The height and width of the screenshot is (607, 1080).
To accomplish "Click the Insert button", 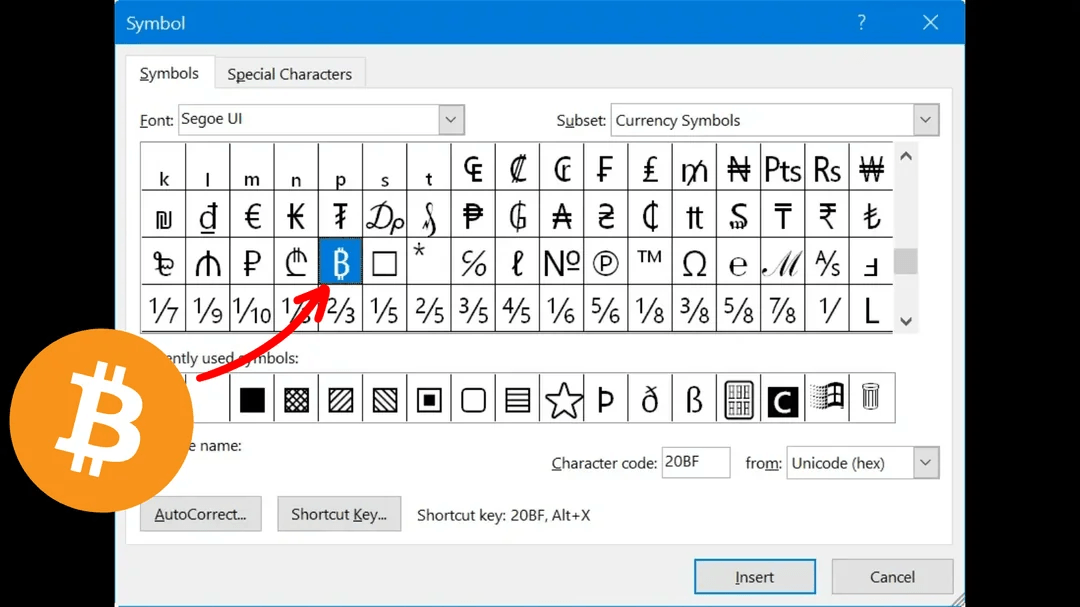I will click(x=755, y=576).
